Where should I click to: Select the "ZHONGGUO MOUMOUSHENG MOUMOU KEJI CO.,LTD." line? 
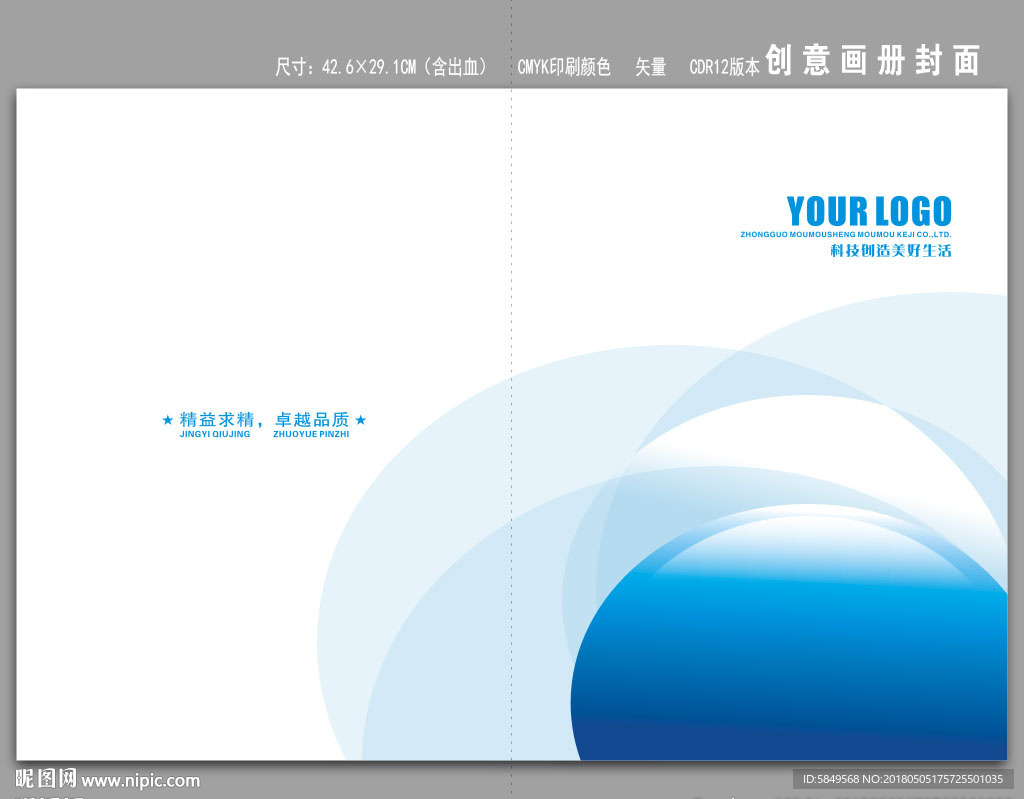[x=846, y=235]
